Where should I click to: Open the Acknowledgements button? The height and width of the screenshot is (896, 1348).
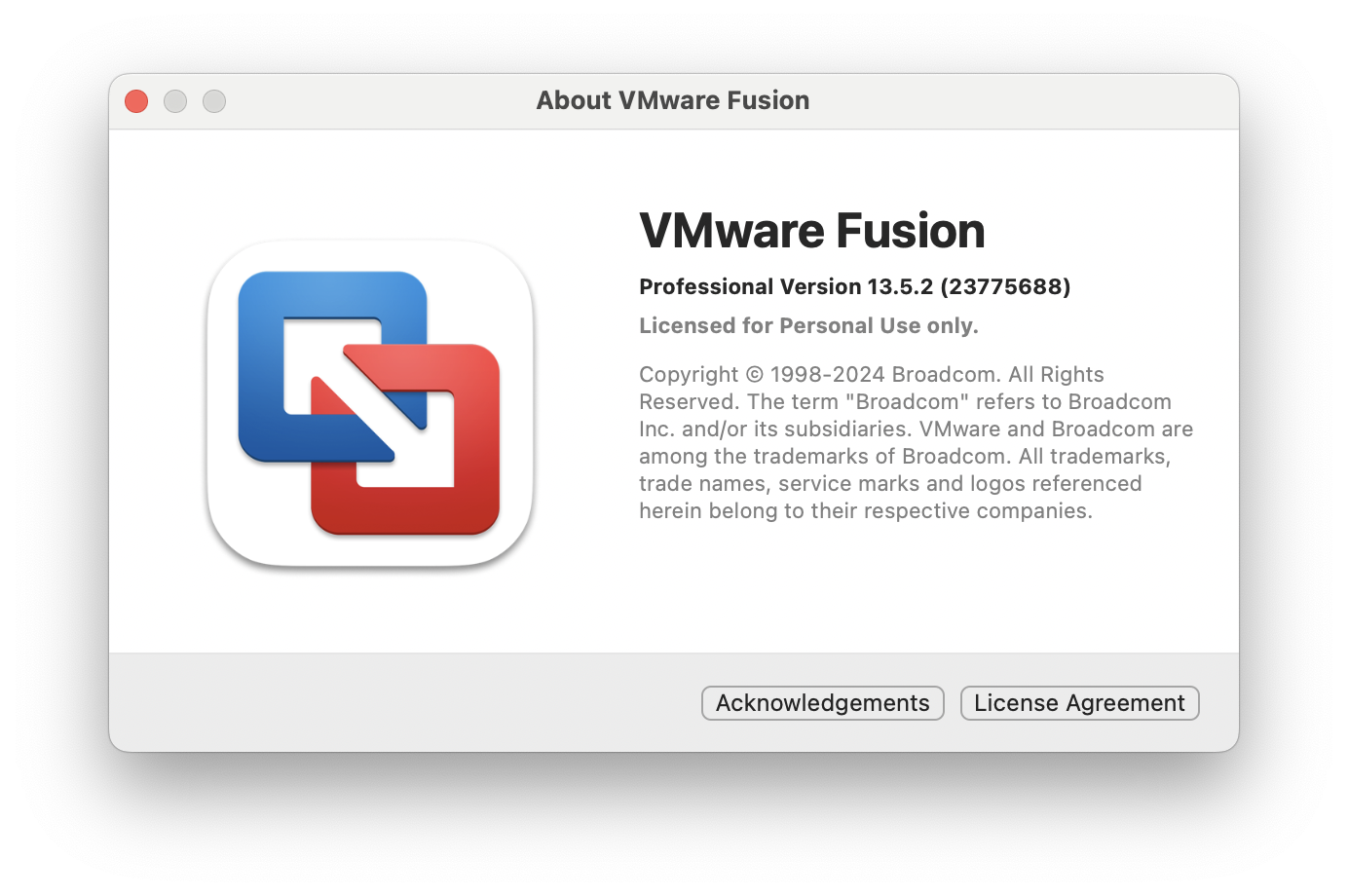[822, 703]
